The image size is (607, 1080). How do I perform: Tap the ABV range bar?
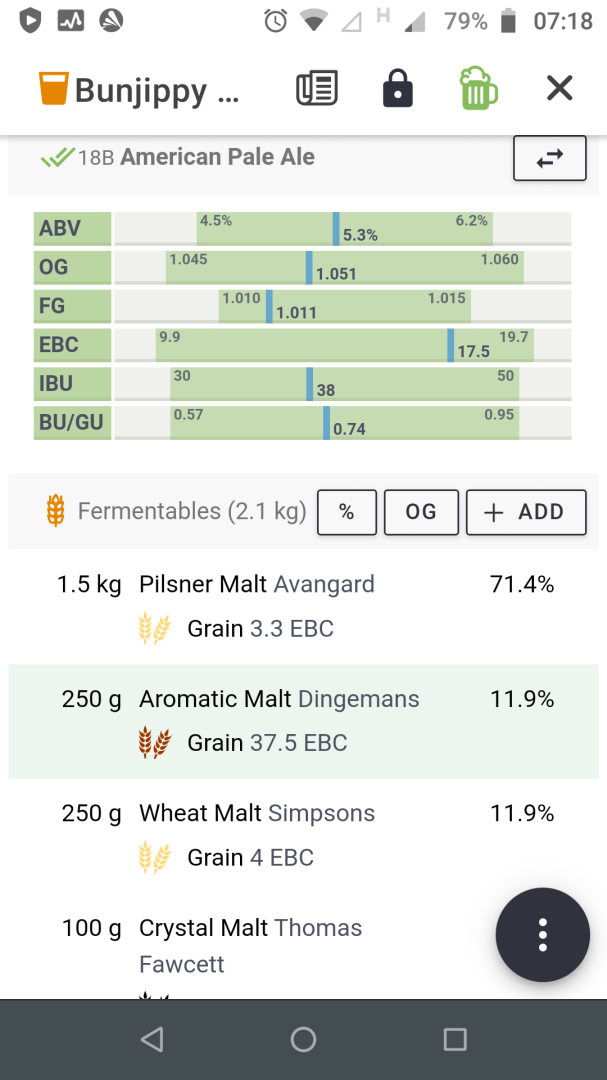pos(342,228)
